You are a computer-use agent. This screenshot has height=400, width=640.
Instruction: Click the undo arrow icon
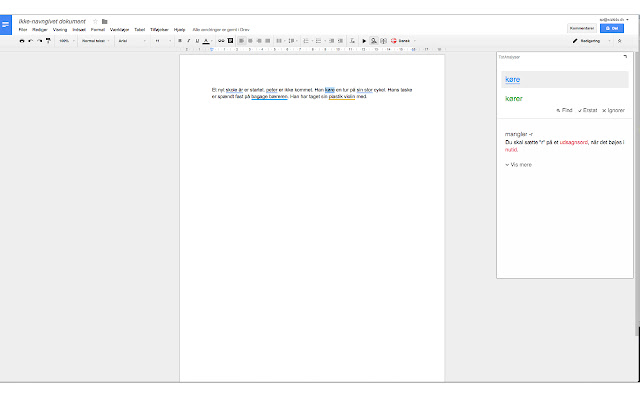(31, 41)
